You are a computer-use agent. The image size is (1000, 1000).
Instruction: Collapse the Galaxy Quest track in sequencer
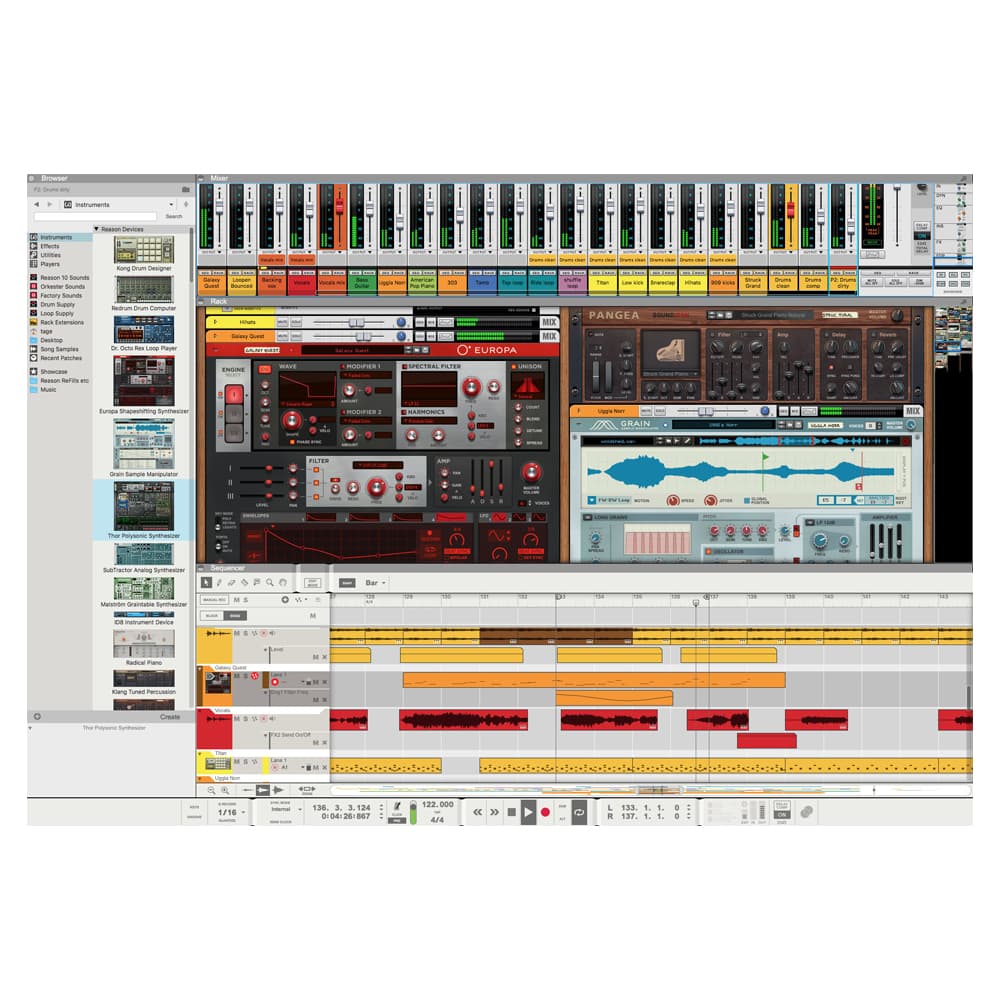200,668
